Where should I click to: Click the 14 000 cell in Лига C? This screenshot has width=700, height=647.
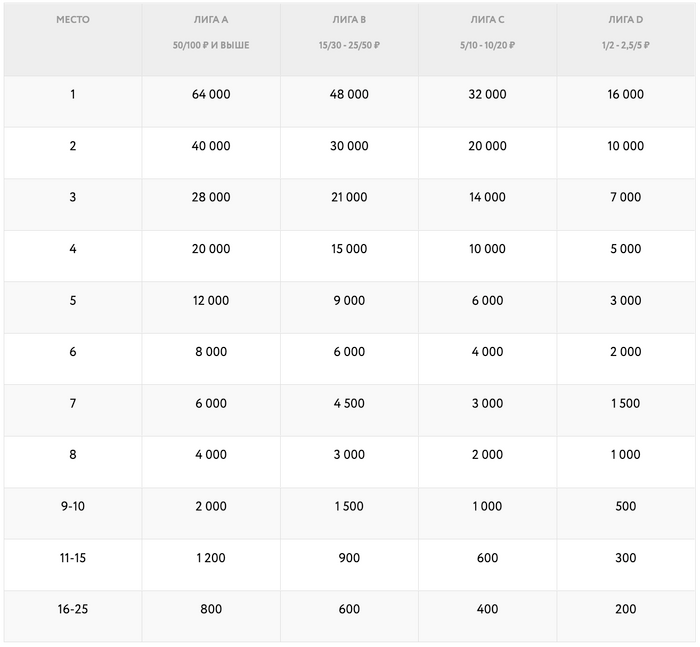(487, 198)
